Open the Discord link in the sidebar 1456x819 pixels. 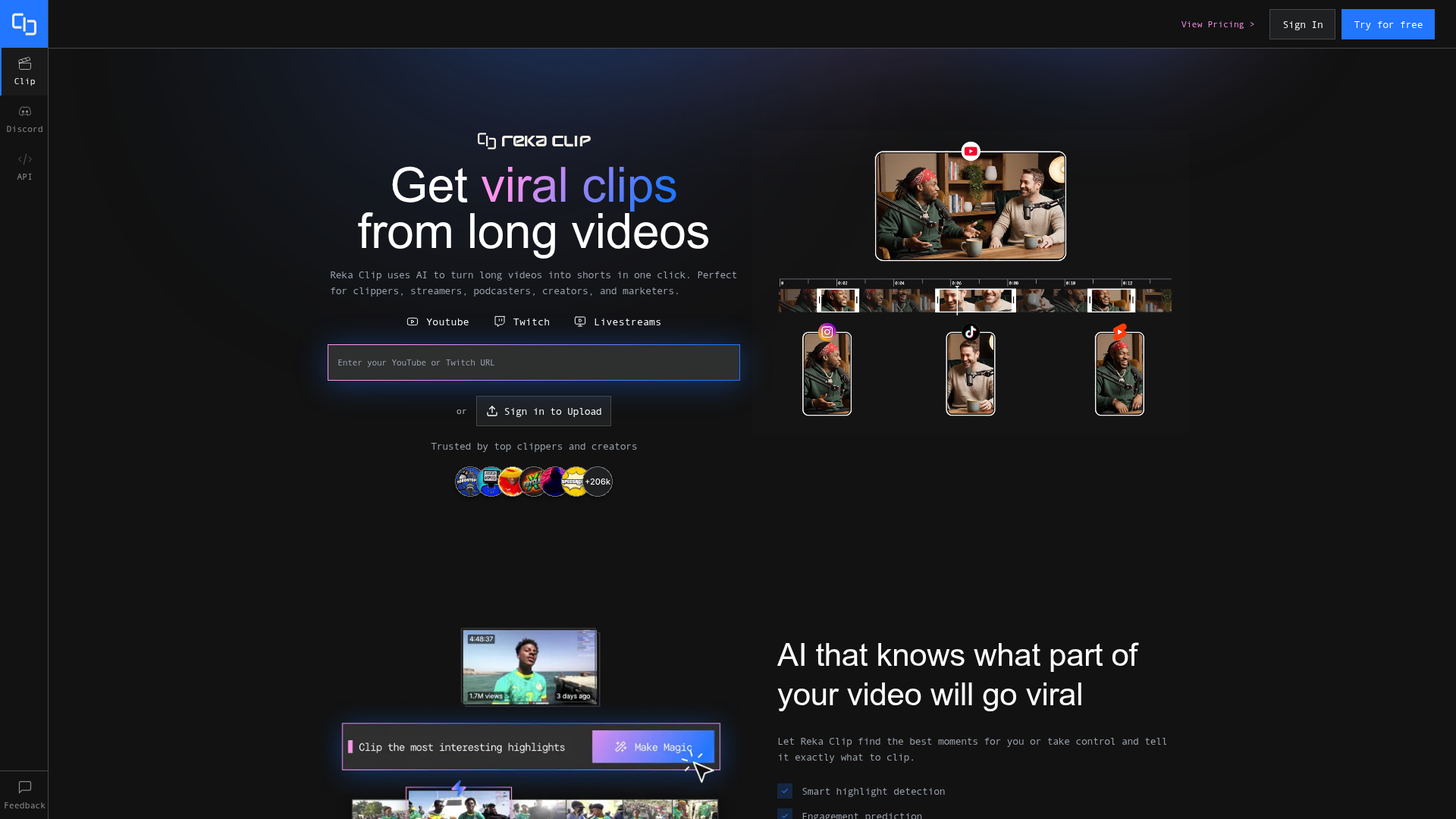(x=24, y=119)
